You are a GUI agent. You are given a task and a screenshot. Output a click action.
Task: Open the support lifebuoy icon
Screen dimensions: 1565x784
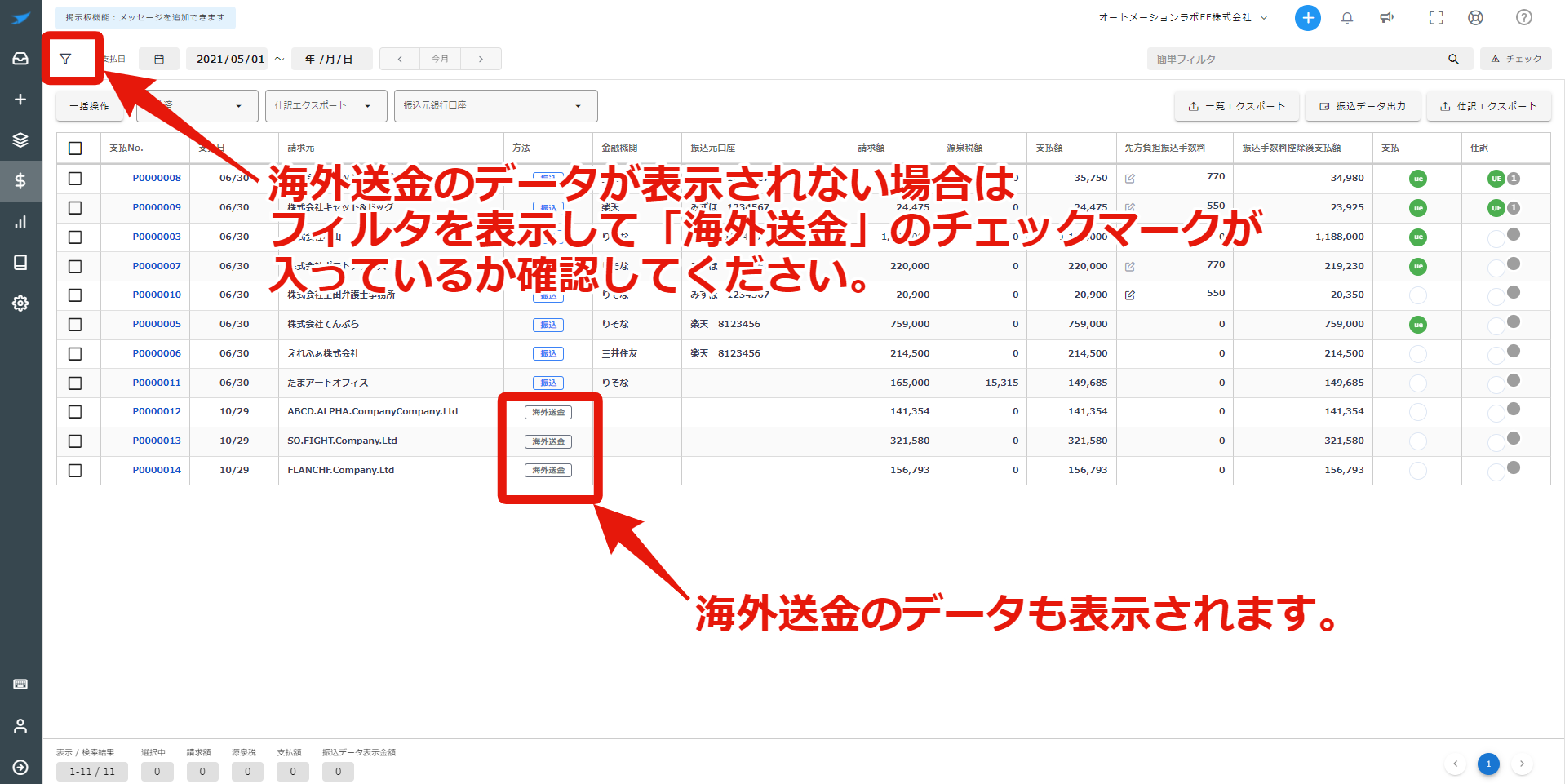pos(1475,18)
